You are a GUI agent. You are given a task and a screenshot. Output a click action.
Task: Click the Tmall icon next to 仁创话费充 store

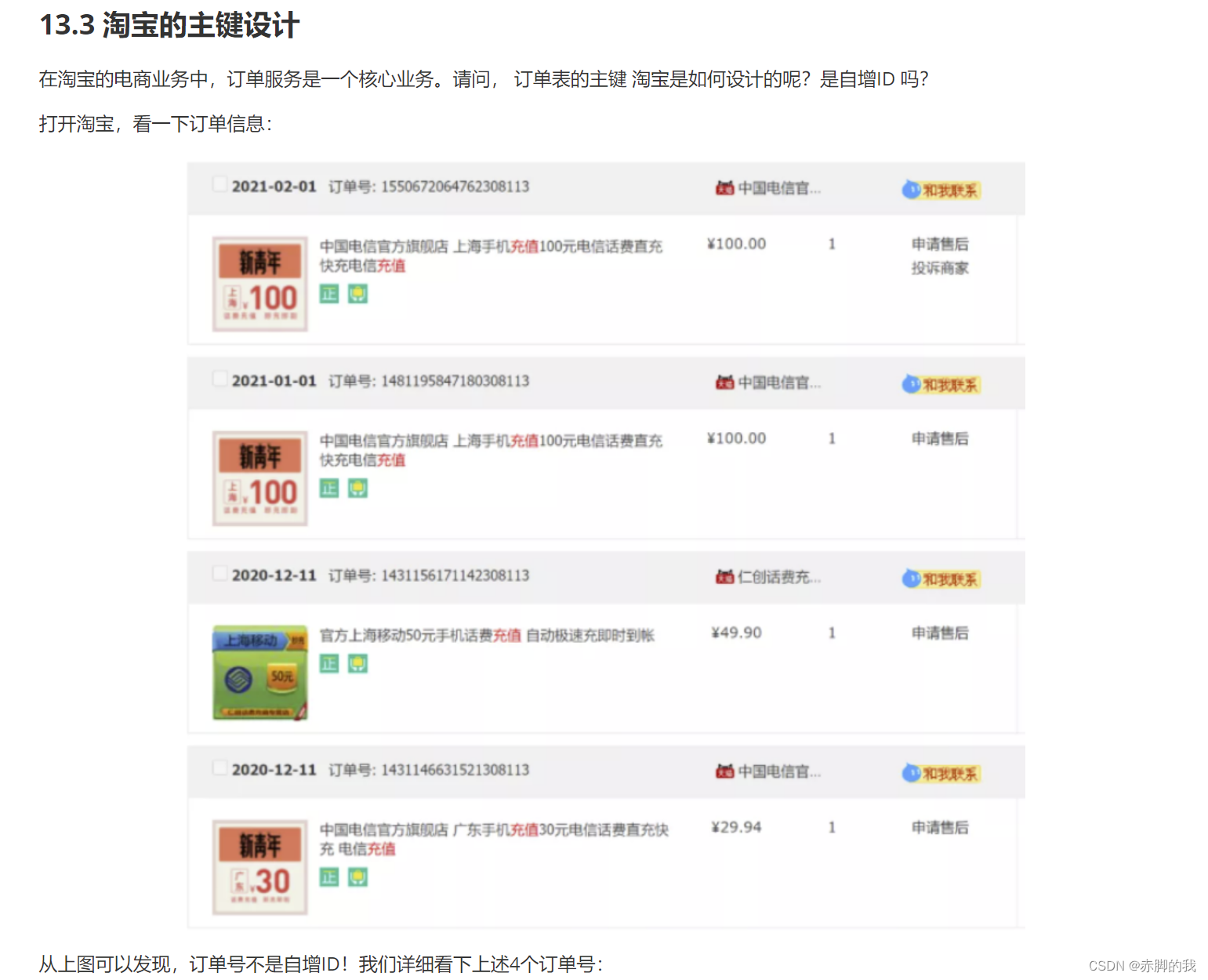click(x=725, y=577)
